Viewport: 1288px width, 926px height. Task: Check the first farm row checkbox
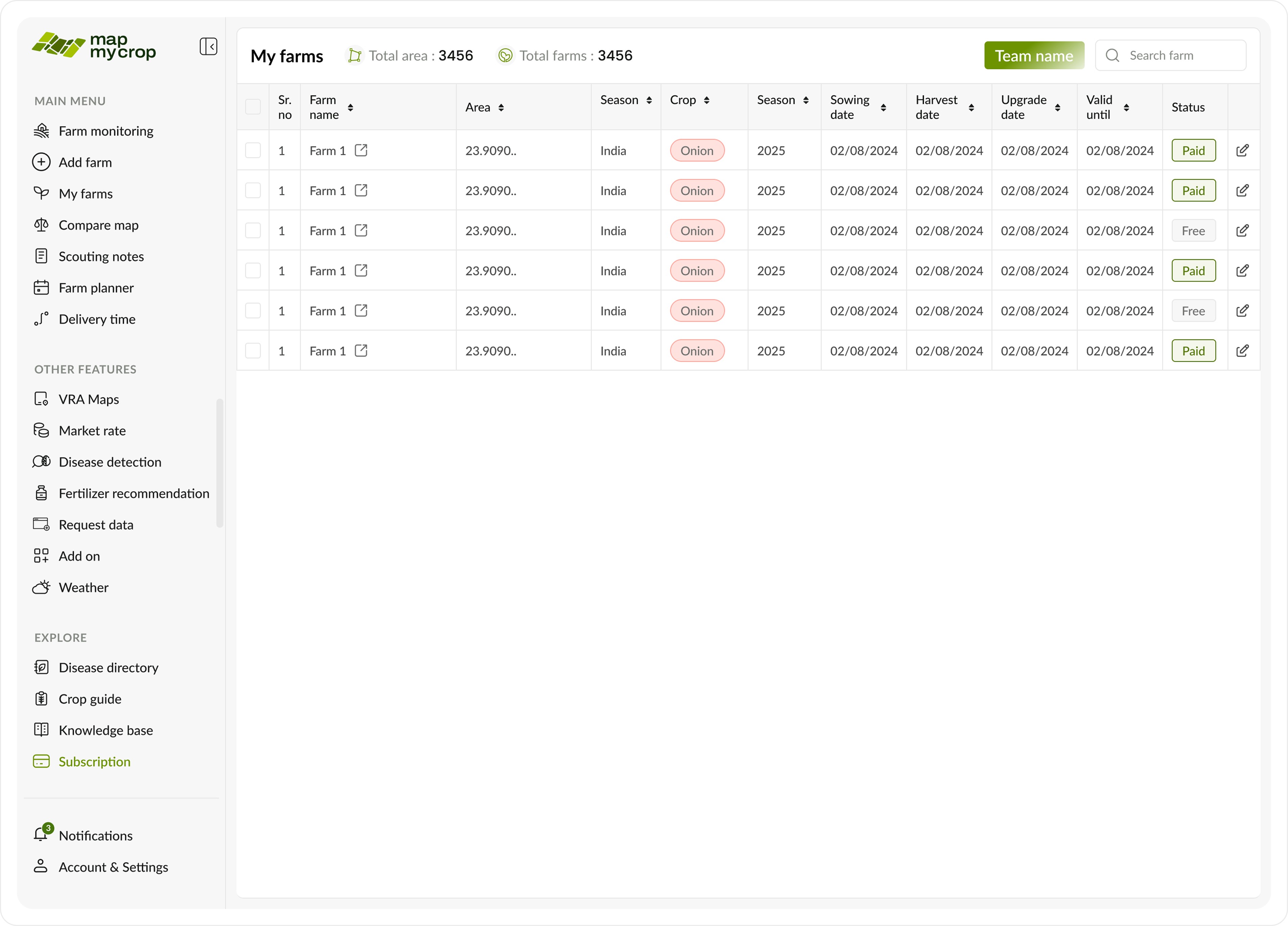tap(253, 151)
